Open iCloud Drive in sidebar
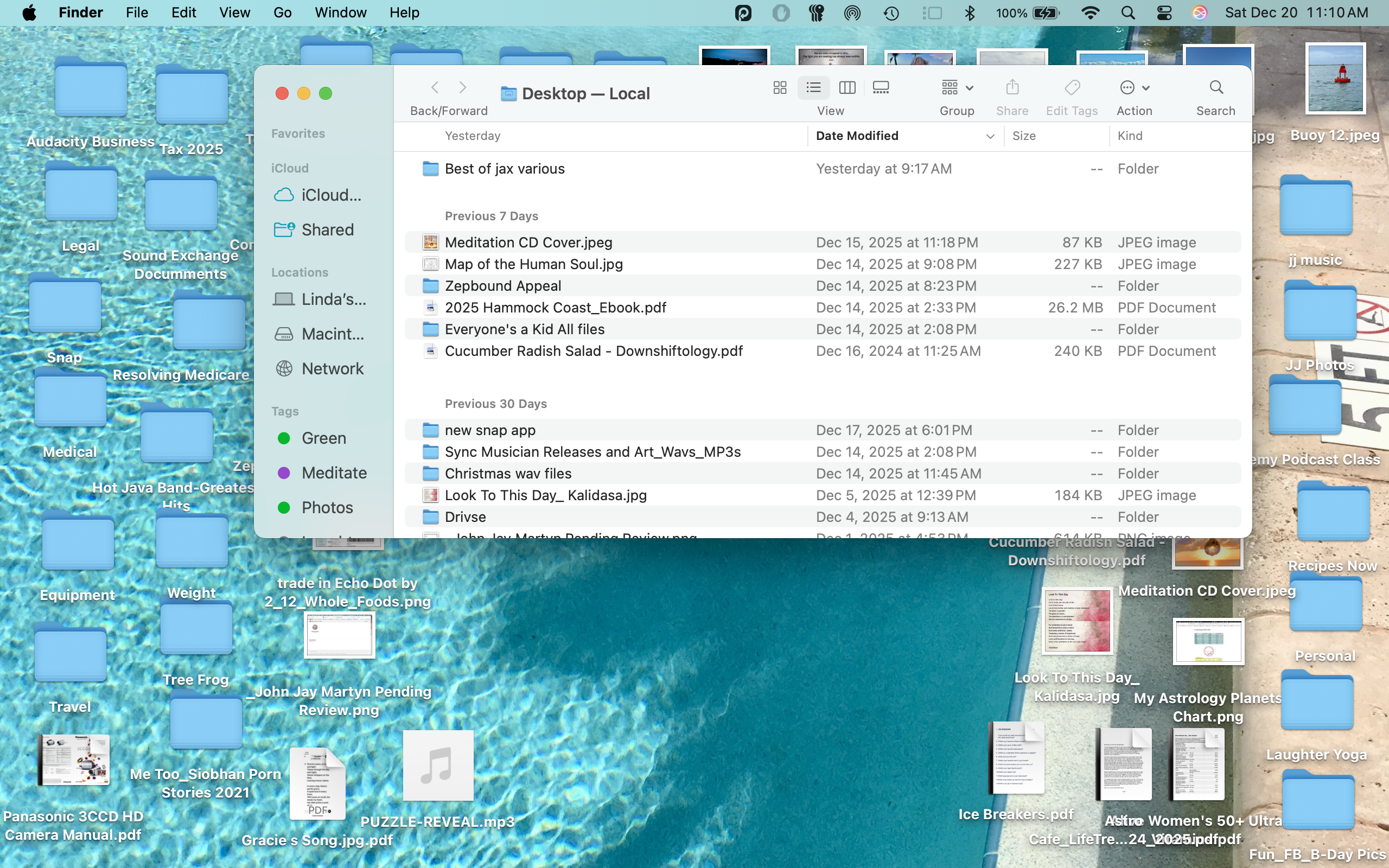The image size is (1389, 868). [x=330, y=195]
